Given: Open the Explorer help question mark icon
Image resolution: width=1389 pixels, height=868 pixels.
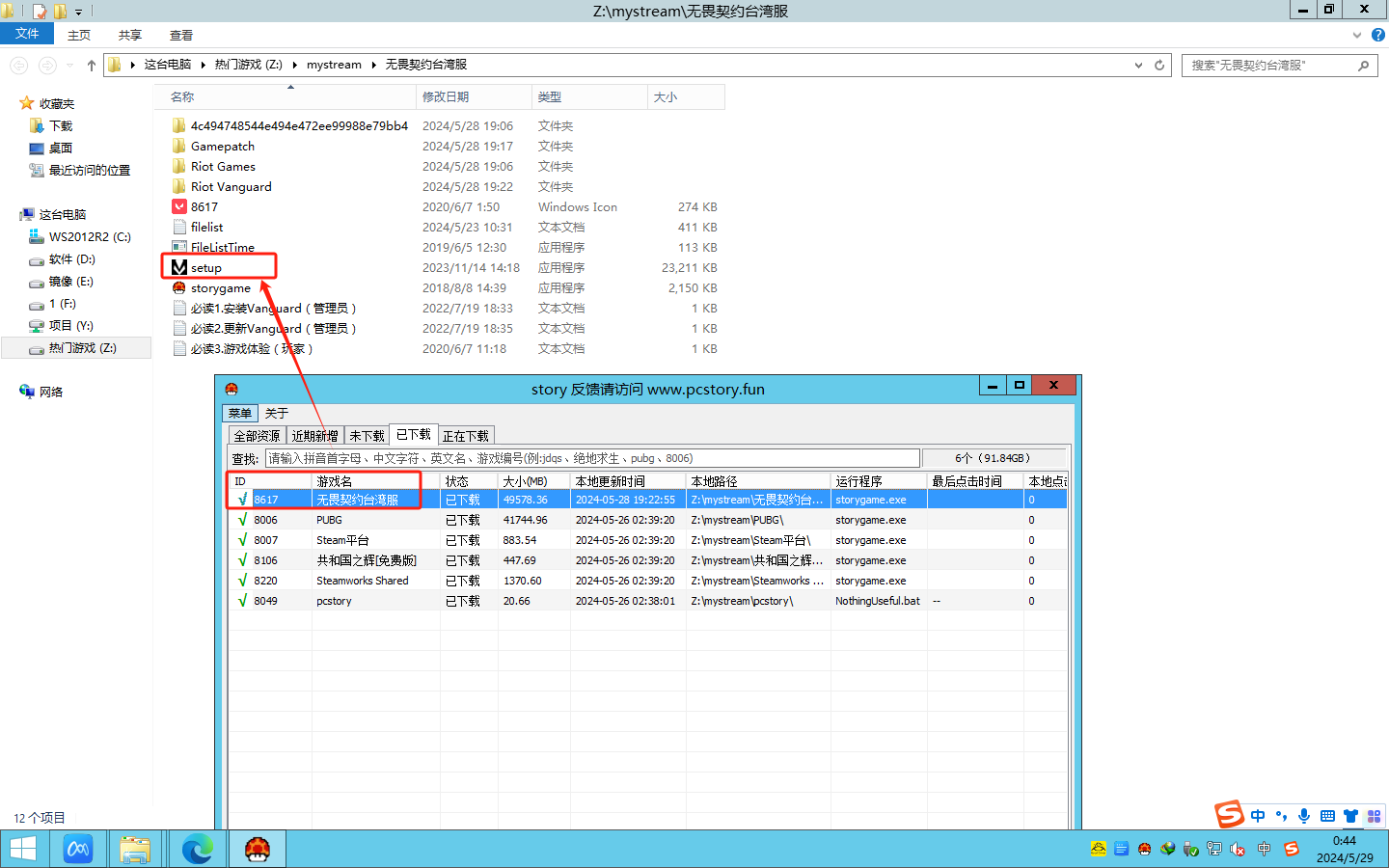Looking at the screenshot, I should [1377, 35].
